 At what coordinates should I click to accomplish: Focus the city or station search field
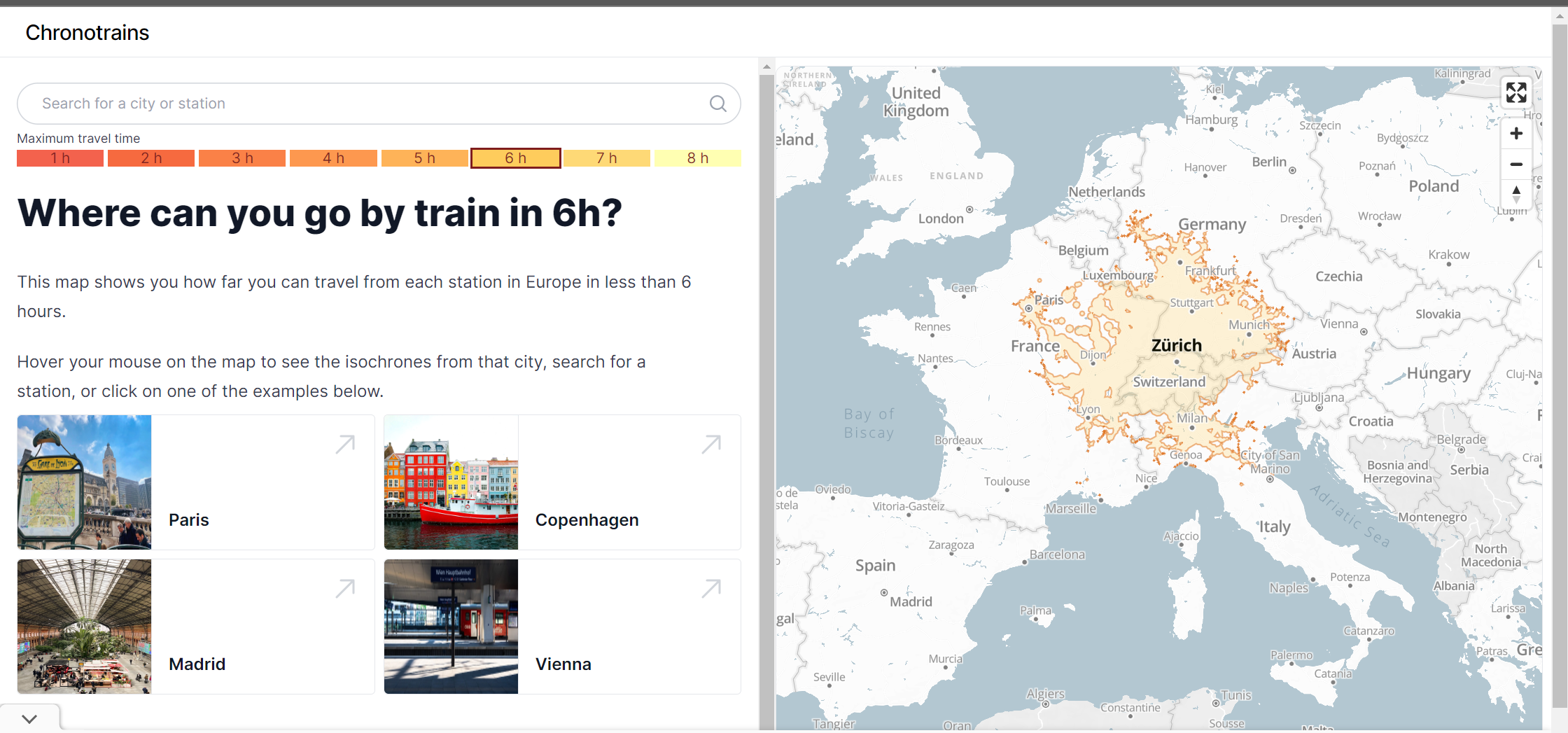click(x=364, y=104)
